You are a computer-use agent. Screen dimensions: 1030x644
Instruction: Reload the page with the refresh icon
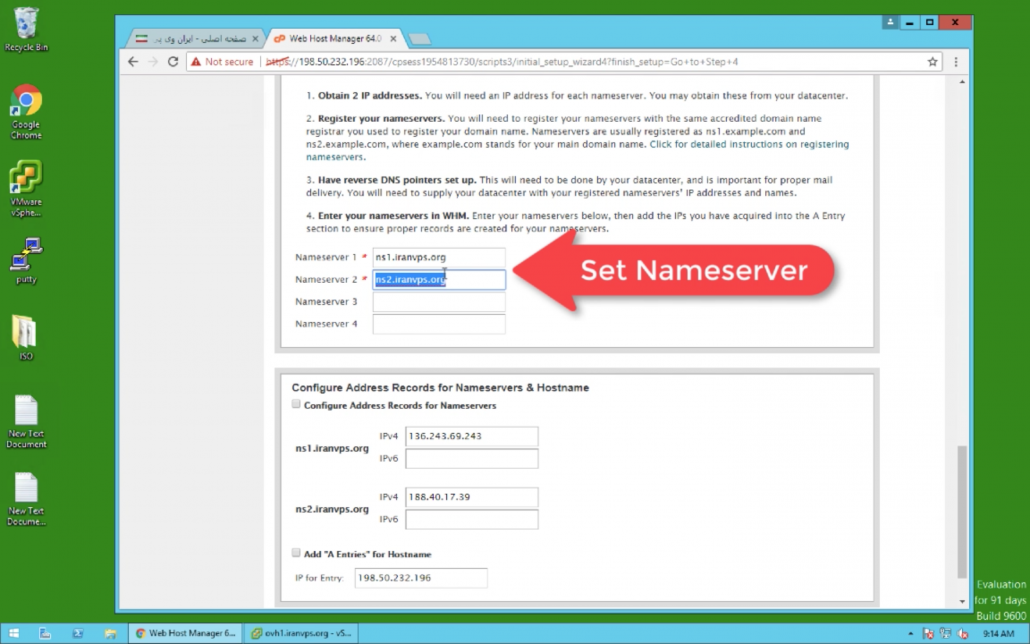tap(173, 62)
